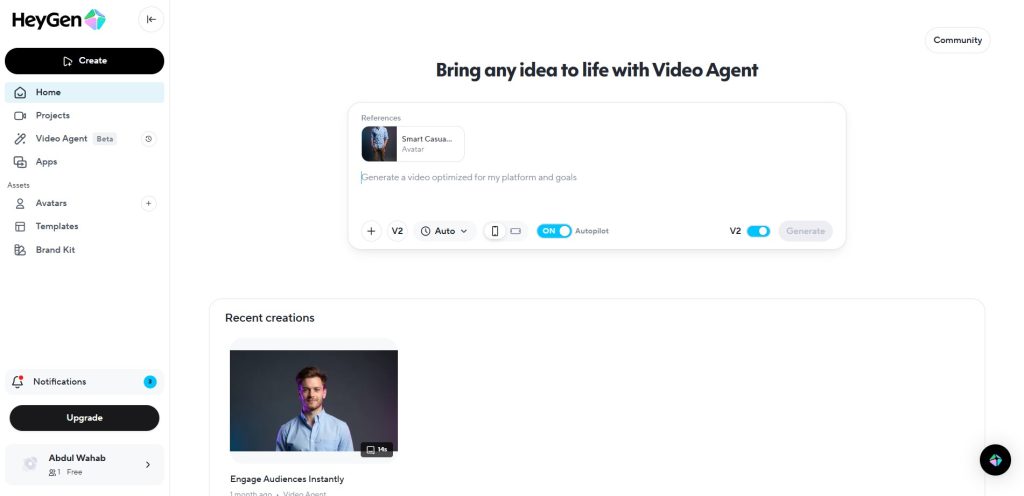Viewport: 1024px width, 496px height.
Task: Select the landscape orientation icon
Action: click(x=516, y=231)
